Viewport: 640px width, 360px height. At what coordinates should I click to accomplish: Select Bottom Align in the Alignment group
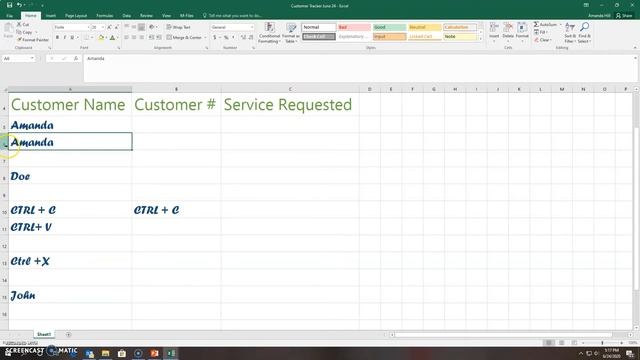point(141,27)
